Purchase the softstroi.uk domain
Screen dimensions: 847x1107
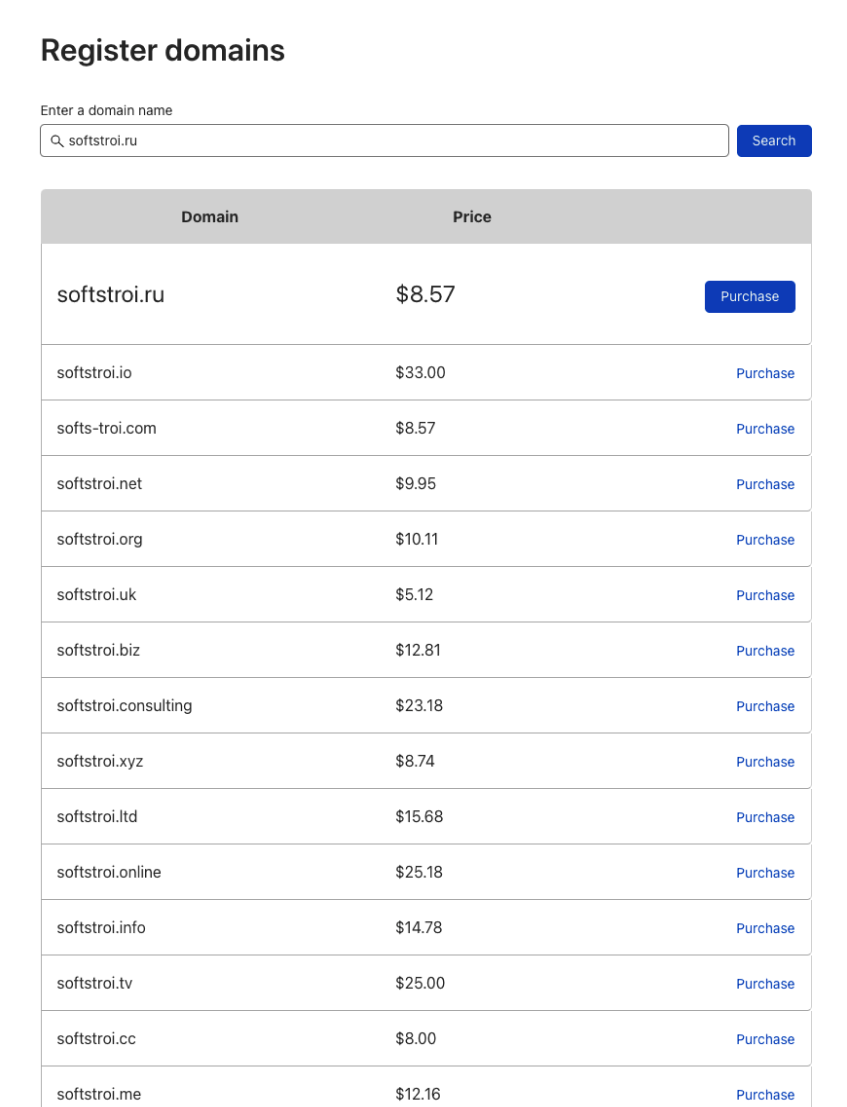(x=765, y=596)
